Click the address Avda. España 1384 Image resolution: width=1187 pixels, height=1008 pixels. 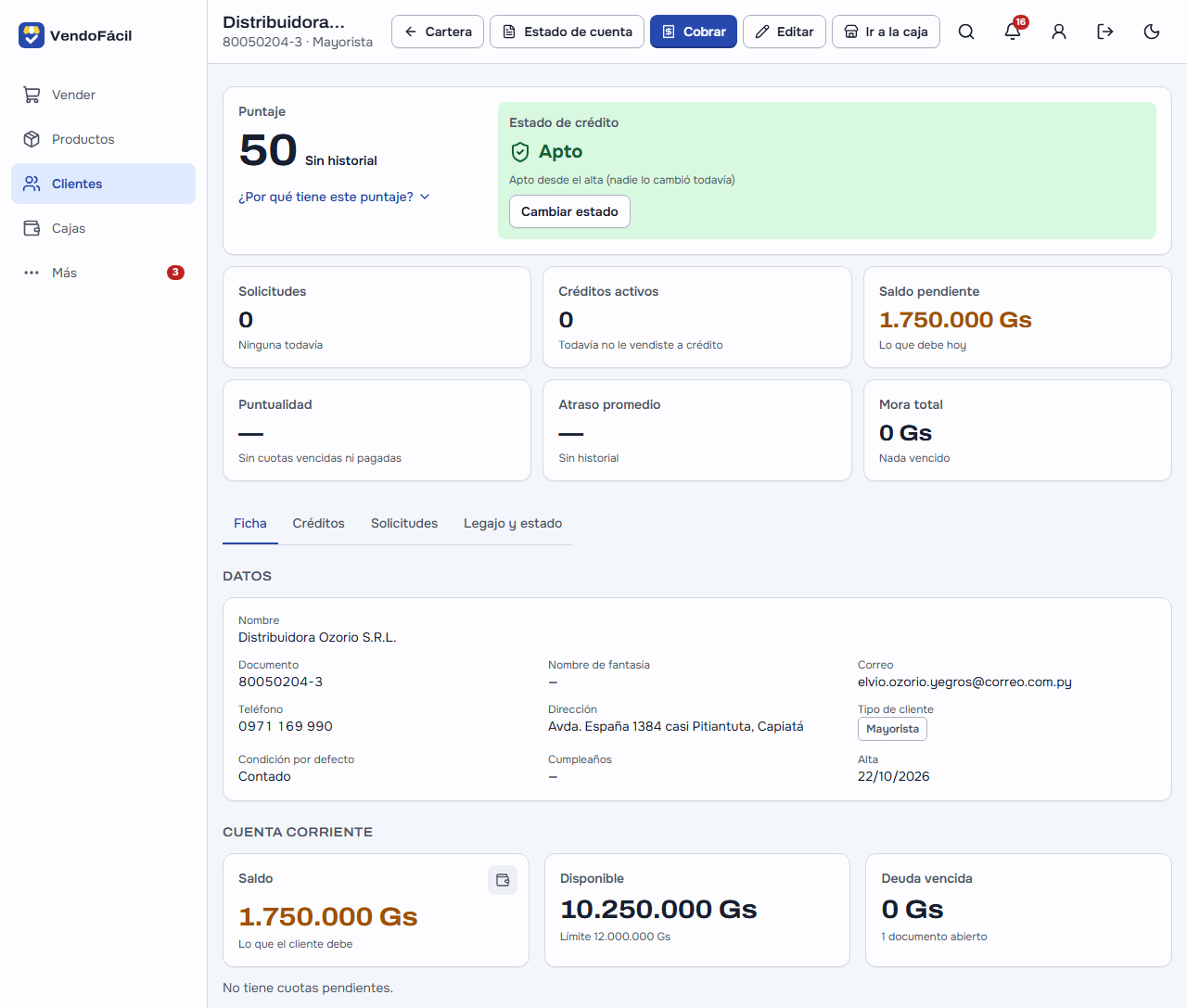[x=676, y=726]
